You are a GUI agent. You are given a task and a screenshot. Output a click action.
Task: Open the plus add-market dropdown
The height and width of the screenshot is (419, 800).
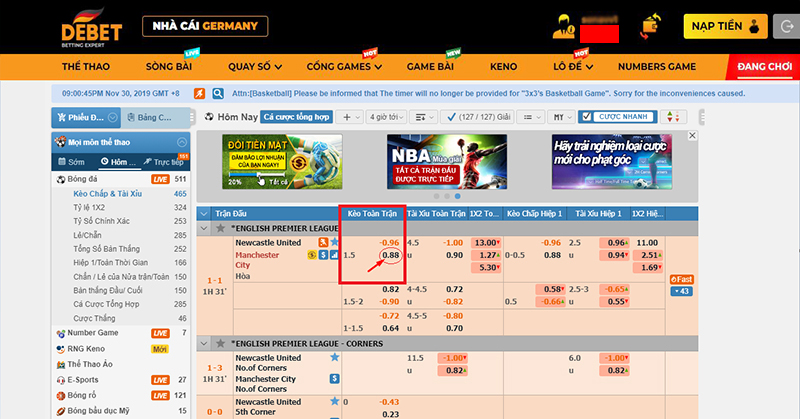351,117
